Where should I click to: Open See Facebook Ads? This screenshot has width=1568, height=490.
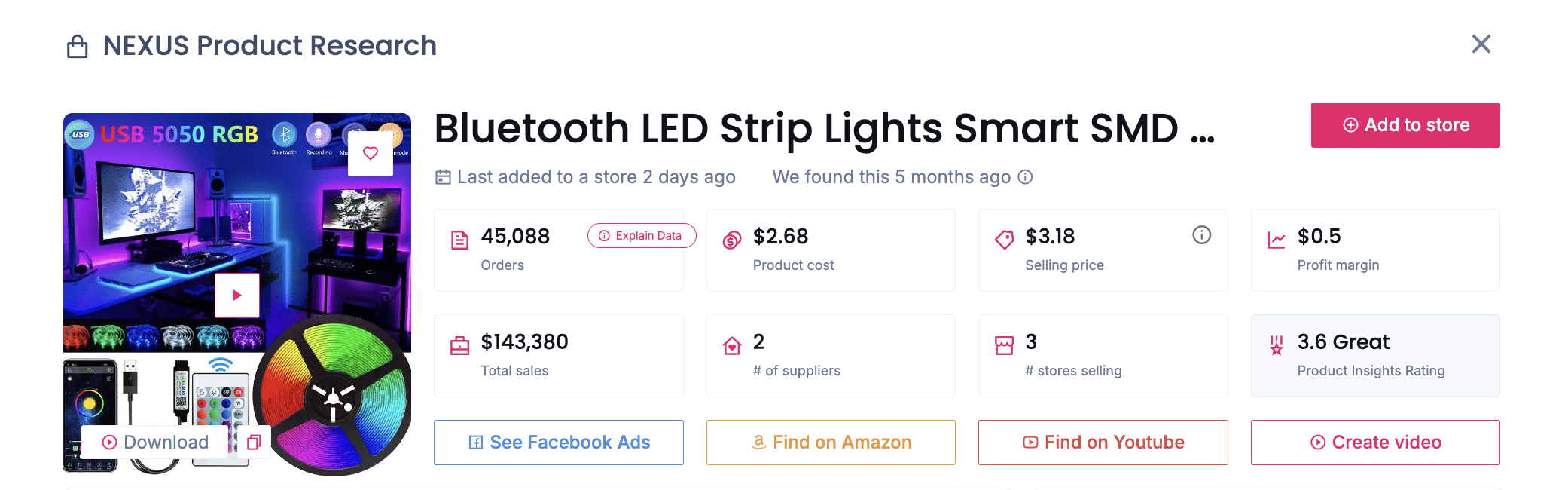tap(559, 443)
